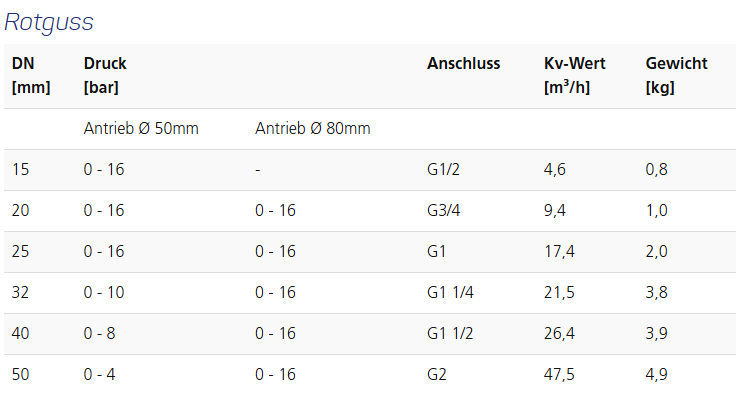The width and height of the screenshot is (736, 398).
Task: Select the Kv value 9,4 cell
Action: point(554,210)
